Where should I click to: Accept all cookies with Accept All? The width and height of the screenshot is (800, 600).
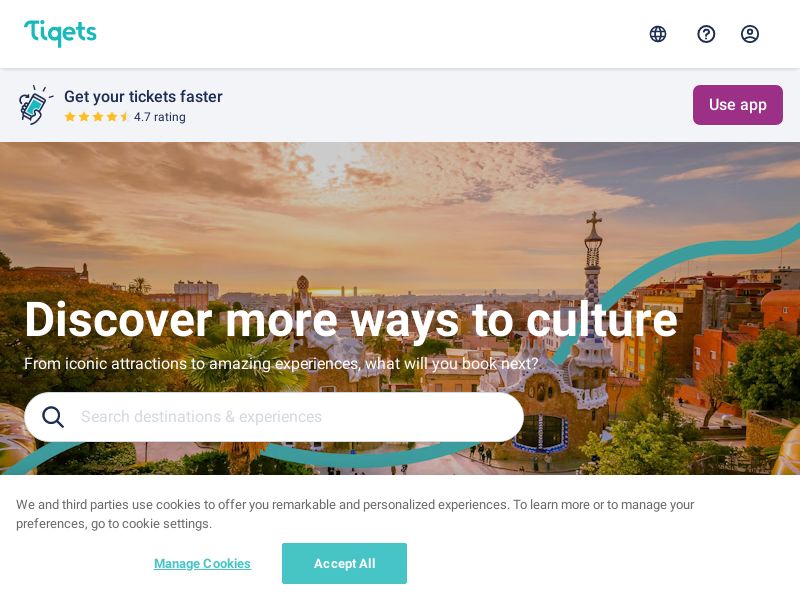(x=344, y=563)
